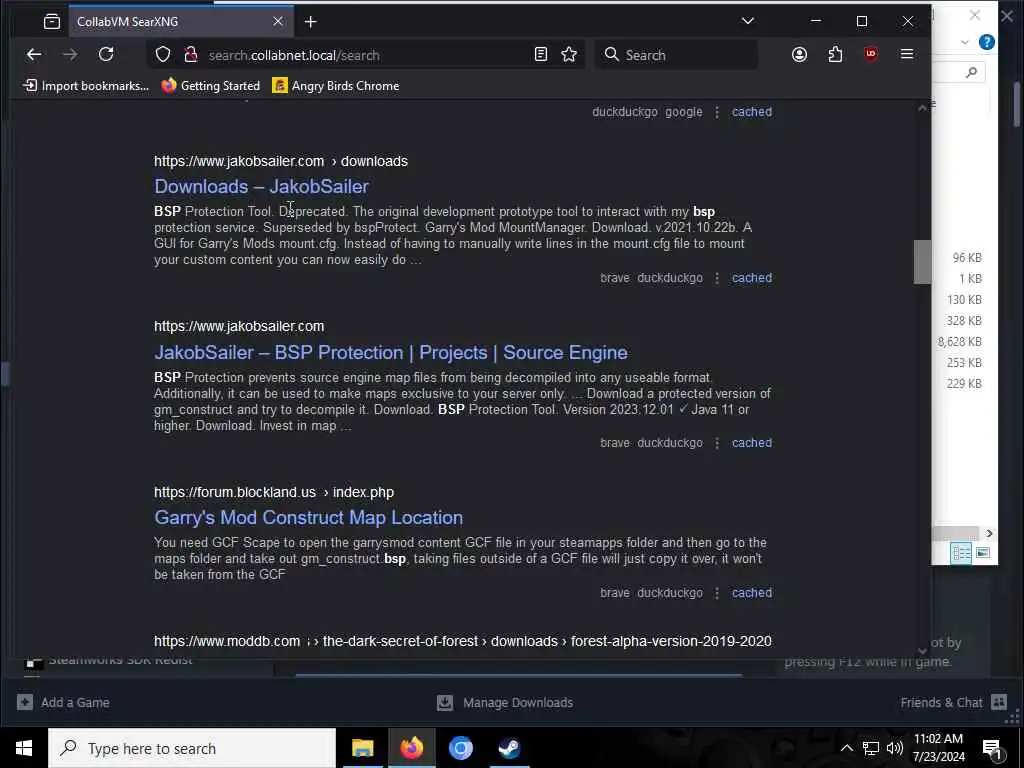
Task: Open the Firefox account icon
Action: (799, 55)
